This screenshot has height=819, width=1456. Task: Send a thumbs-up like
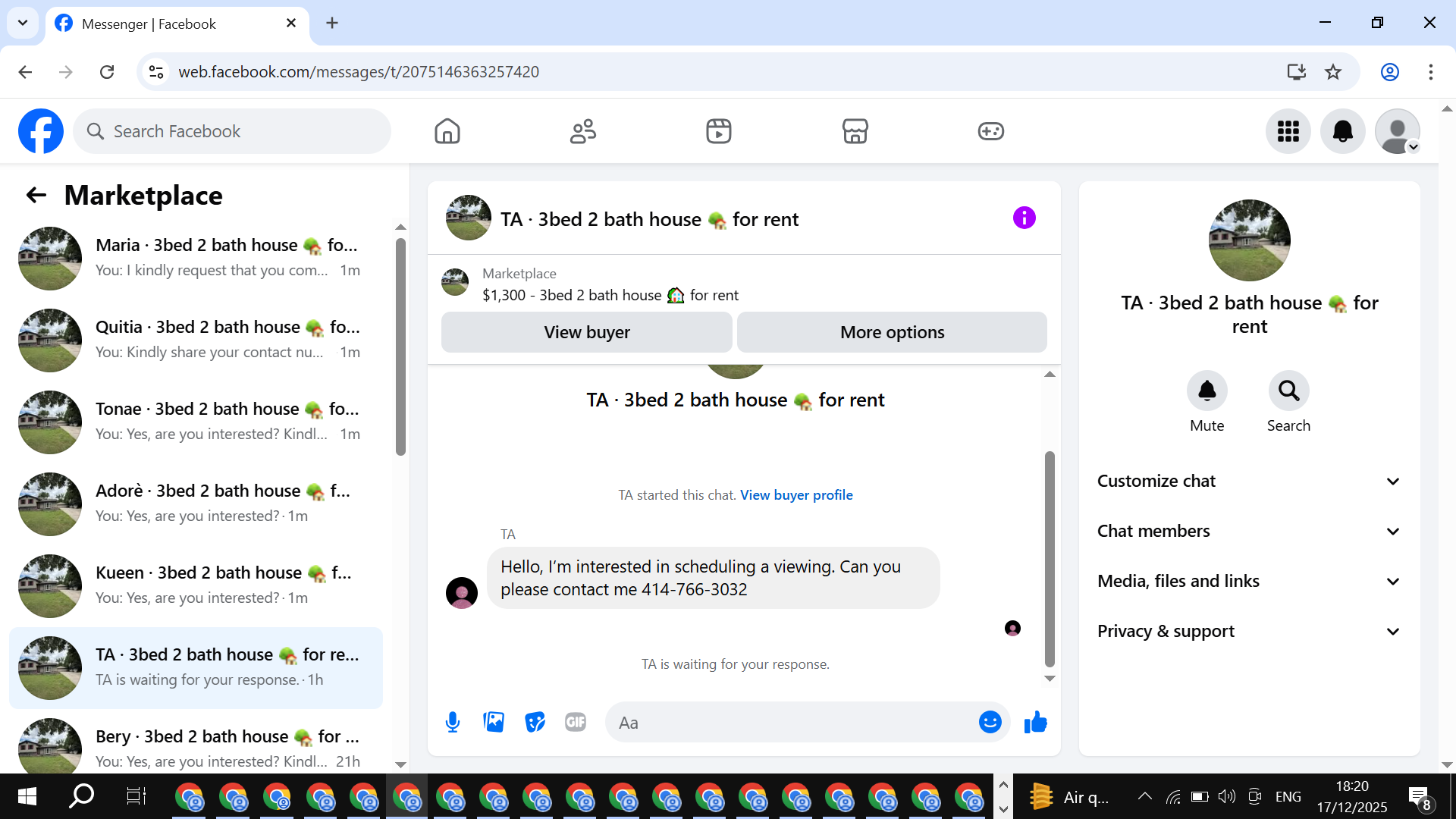coord(1035,722)
